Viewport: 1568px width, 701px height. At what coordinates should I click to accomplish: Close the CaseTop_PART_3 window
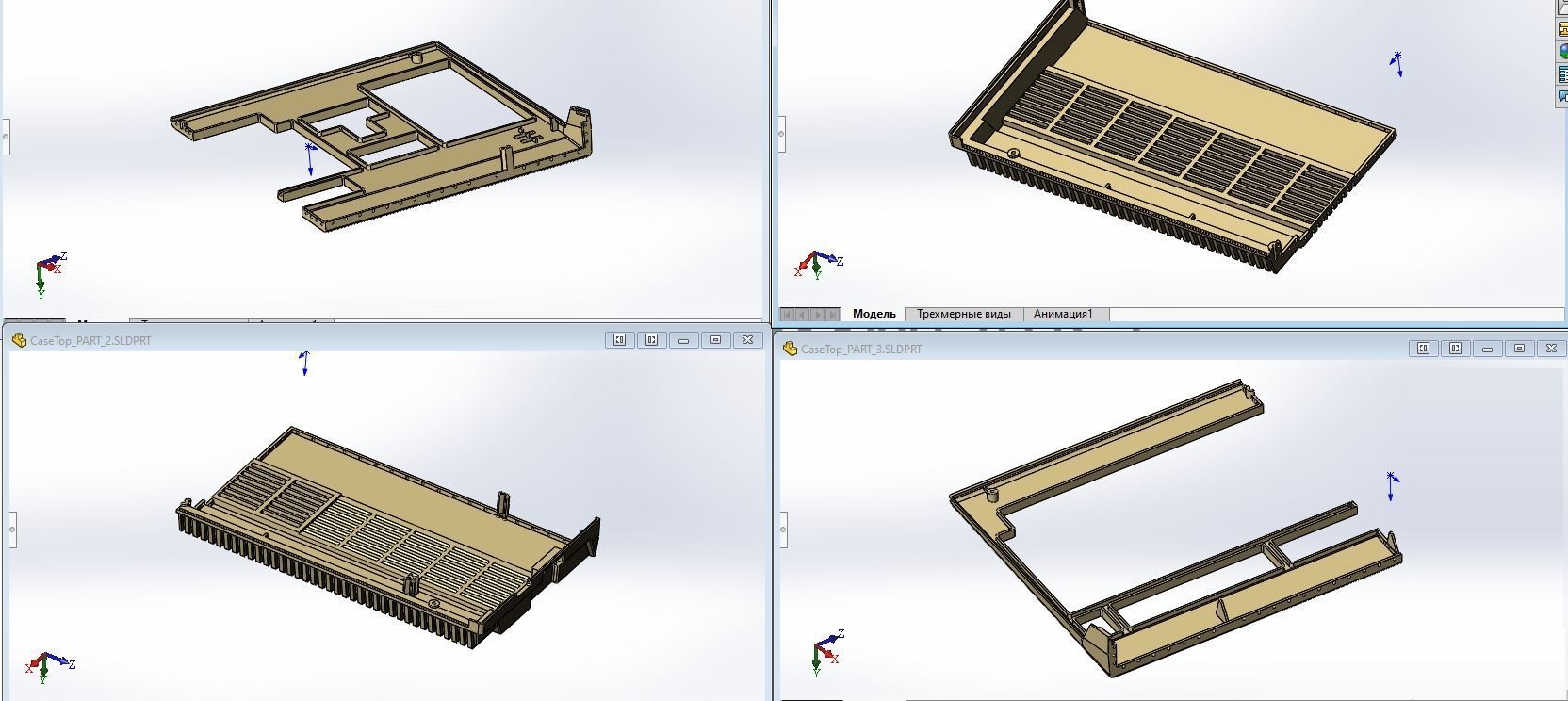1551,349
